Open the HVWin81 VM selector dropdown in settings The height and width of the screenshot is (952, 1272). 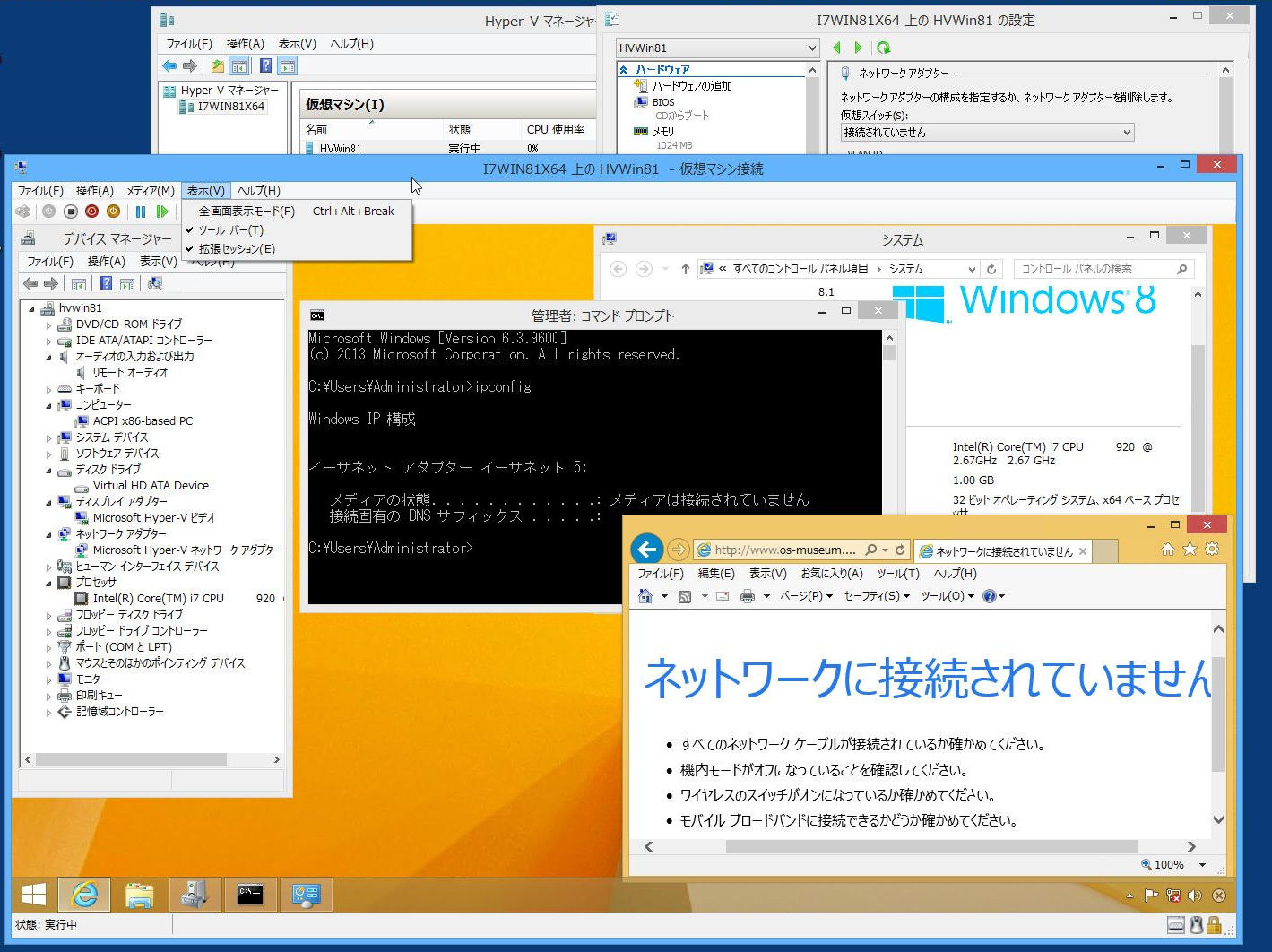click(x=718, y=48)
